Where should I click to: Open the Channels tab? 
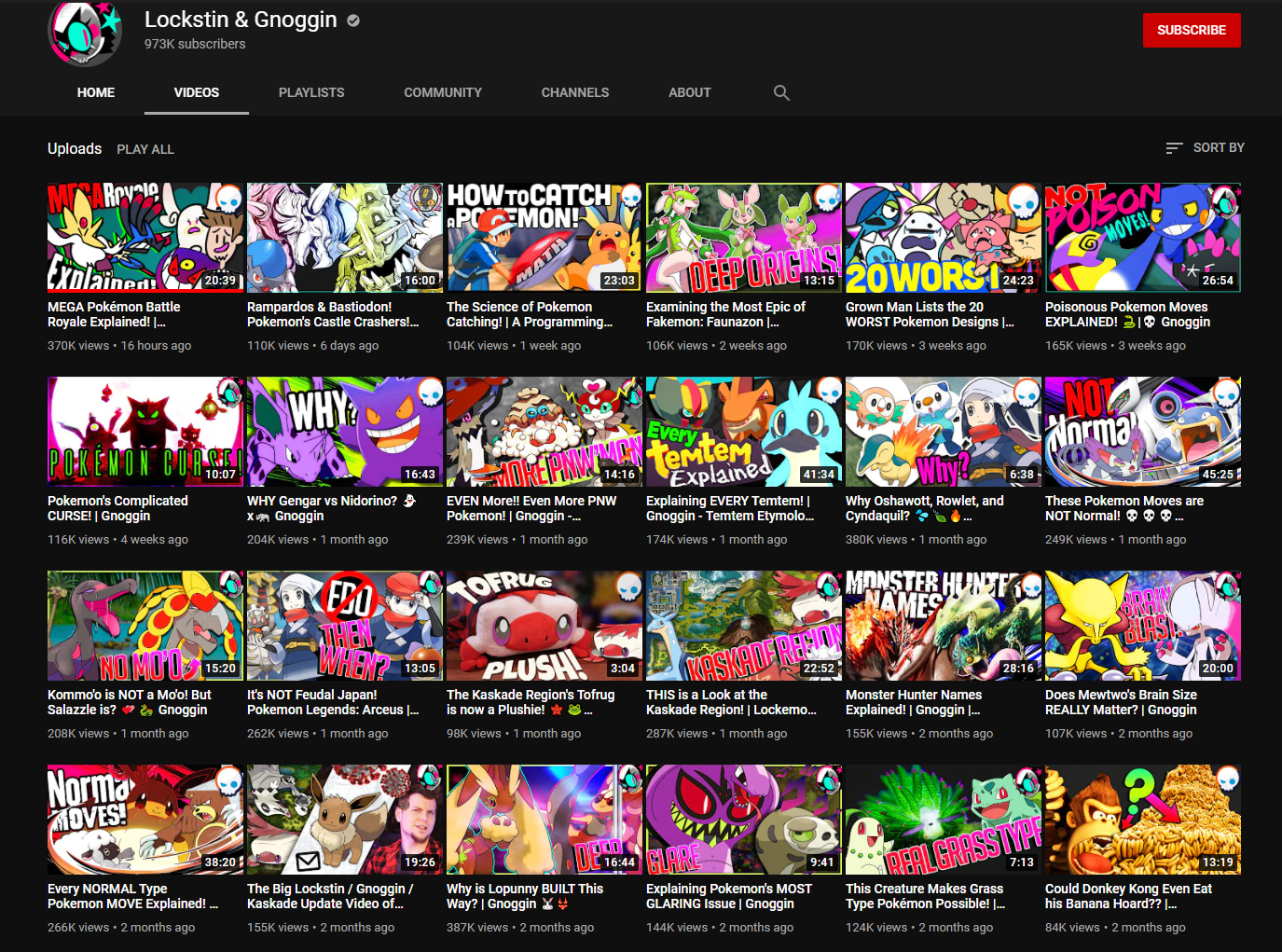pyautogui.click(x=575, y=92)
